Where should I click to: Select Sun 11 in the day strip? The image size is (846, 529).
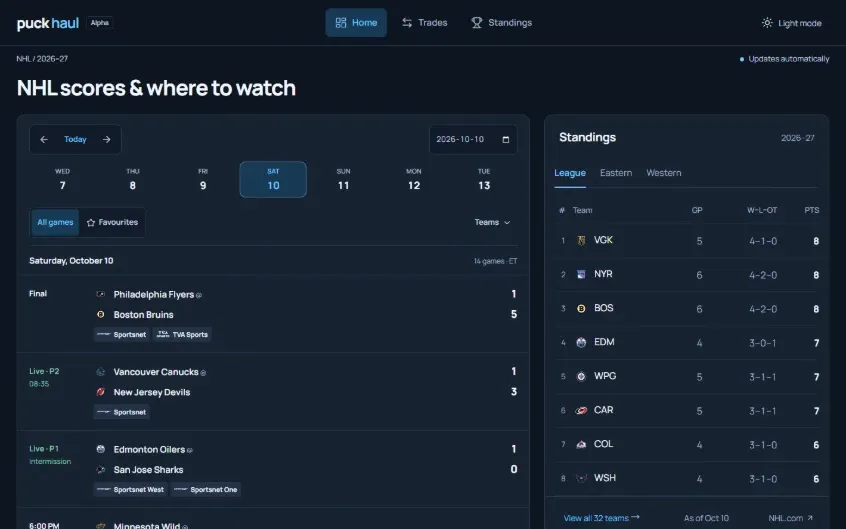coord(343,180)
